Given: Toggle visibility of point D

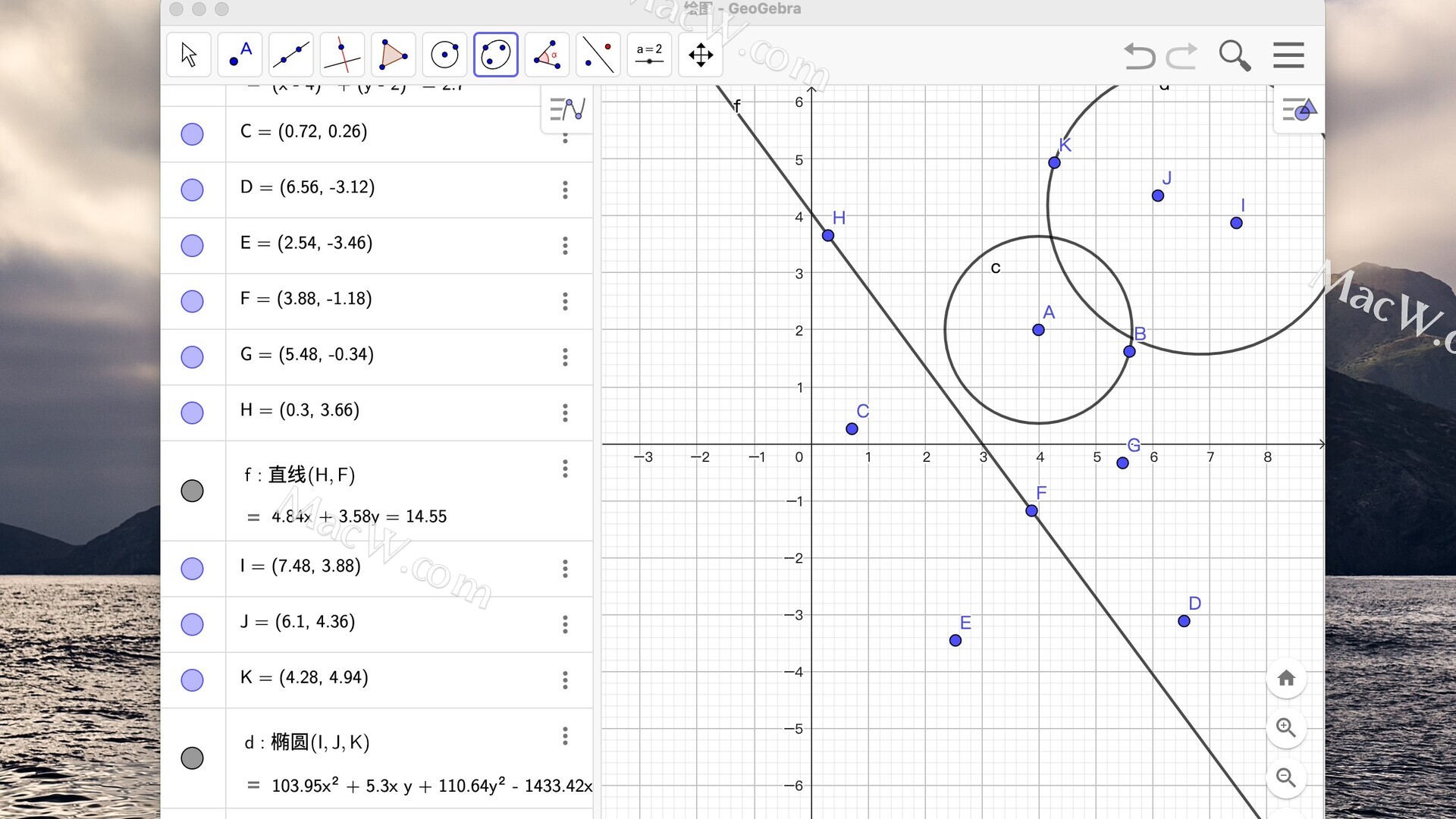Looking at the screenshot, I should point(193,190).
